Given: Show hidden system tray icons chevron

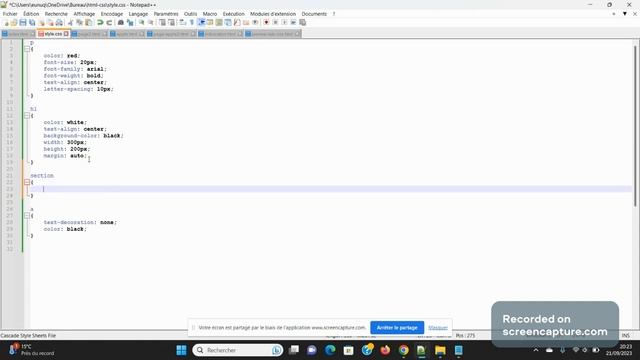Looking at the screenshot, I should (536, 350).
